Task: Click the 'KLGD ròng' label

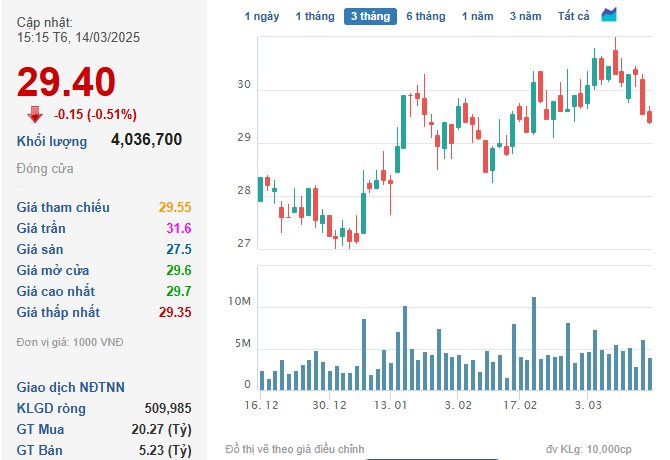Action: (x=51, y=408)
